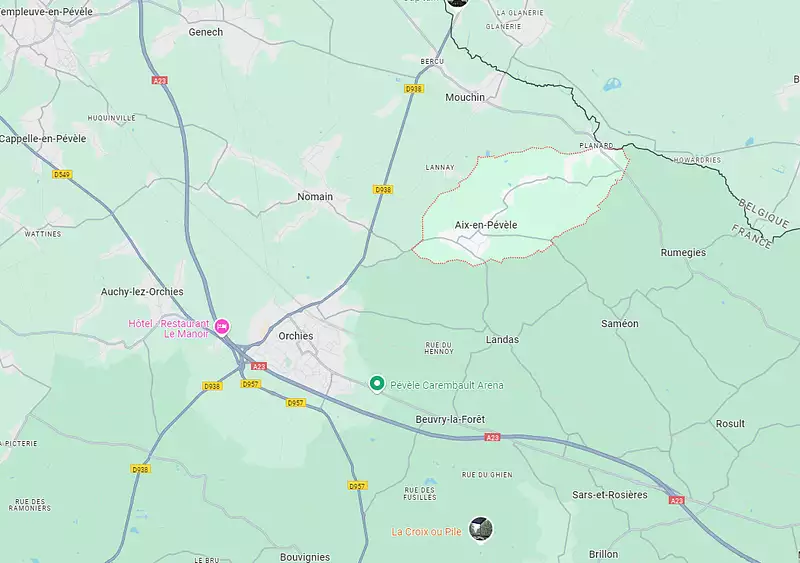
Task: Select the green Pévèle Carembault Arena marker
Action: click(x=377, y=384)
